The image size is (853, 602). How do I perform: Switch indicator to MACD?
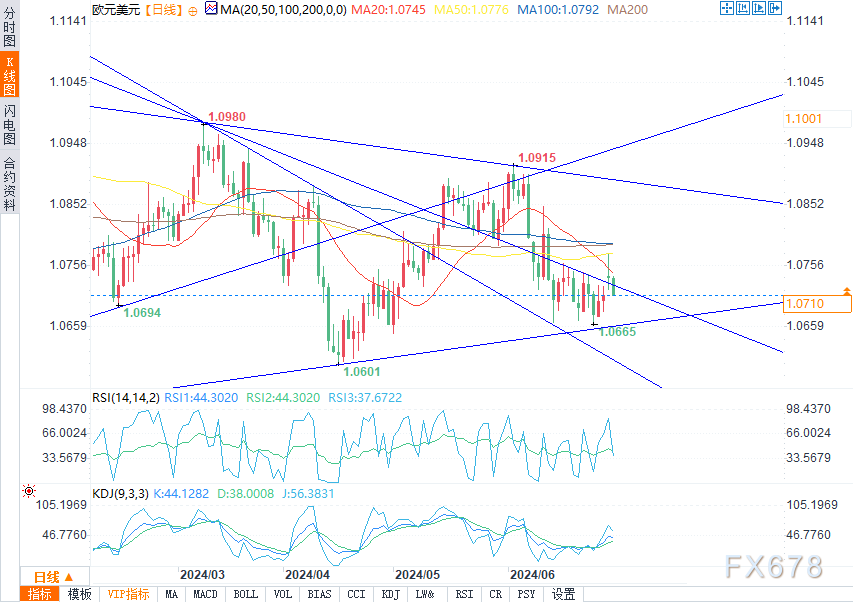pyautogui.click(x=205, y=594)
